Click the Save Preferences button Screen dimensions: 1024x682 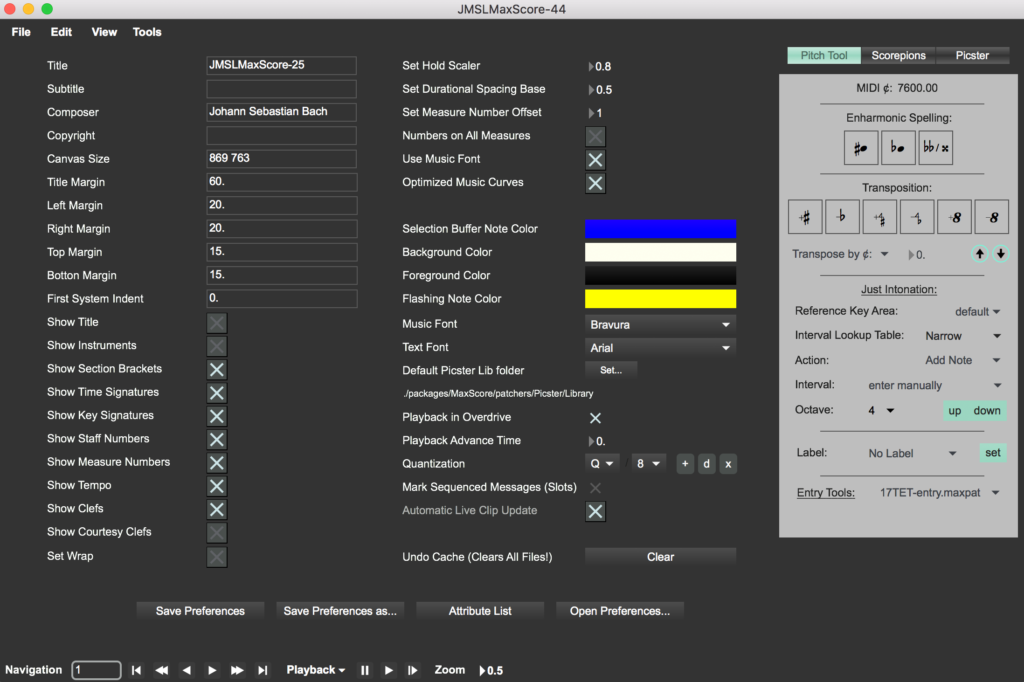(200, 611)
